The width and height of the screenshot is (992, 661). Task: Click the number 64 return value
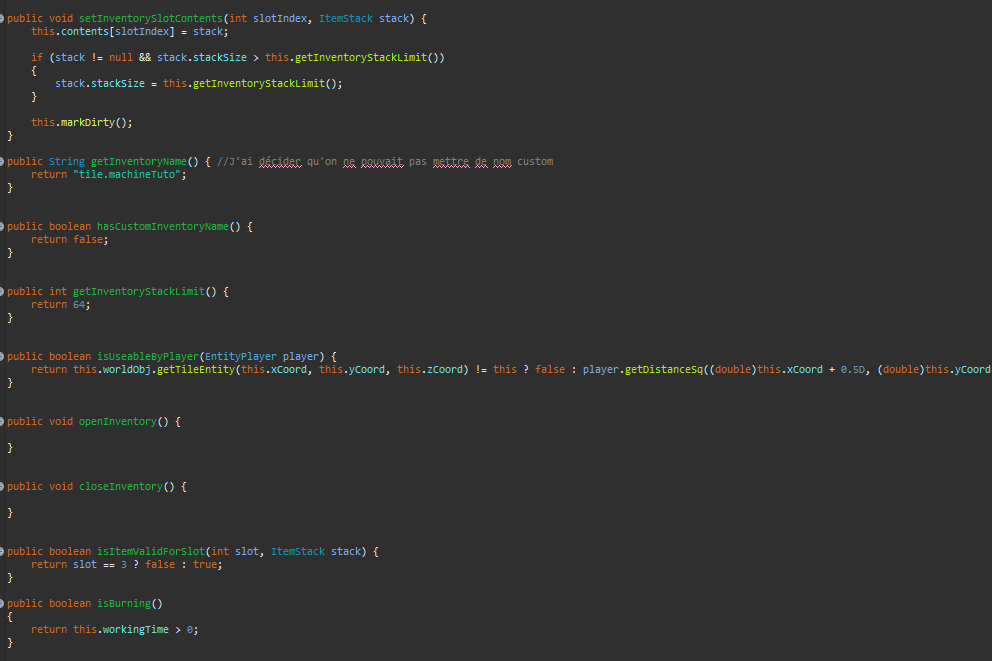click(x=79, y=304)
